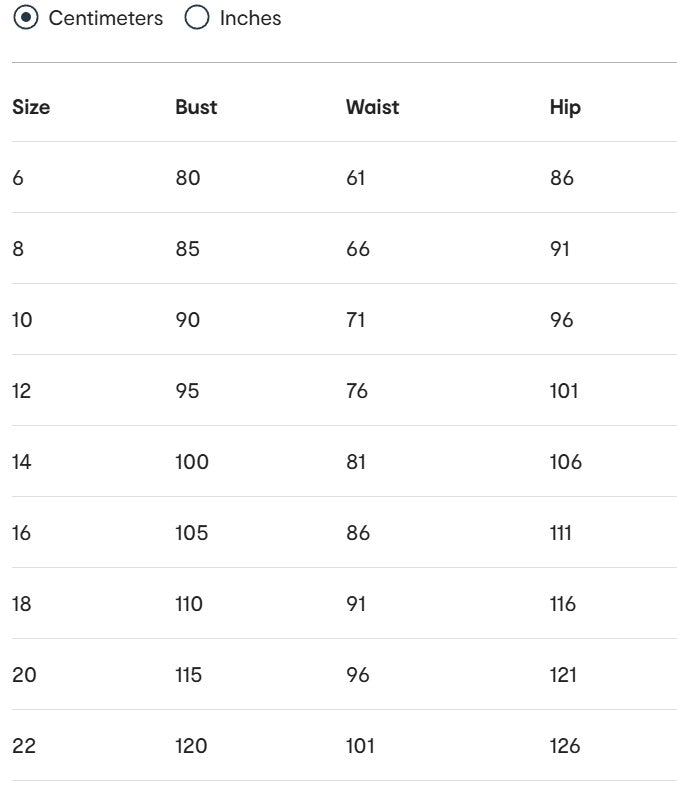The width and height of the screenshot is (677, 811).
Task: Click the waist value 61 for size 6
Action: (x=356, y=178)
